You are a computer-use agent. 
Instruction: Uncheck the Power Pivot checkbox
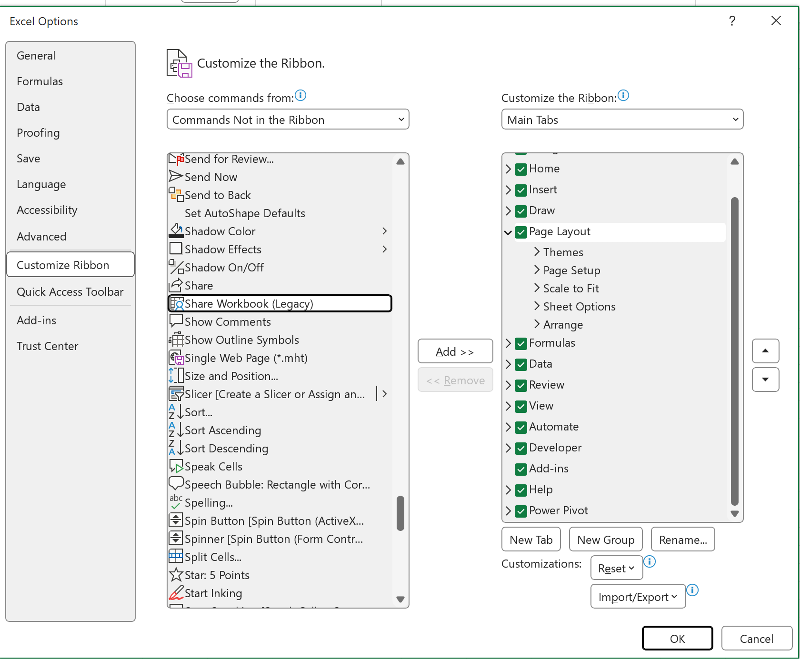click(x=521, y=511)
